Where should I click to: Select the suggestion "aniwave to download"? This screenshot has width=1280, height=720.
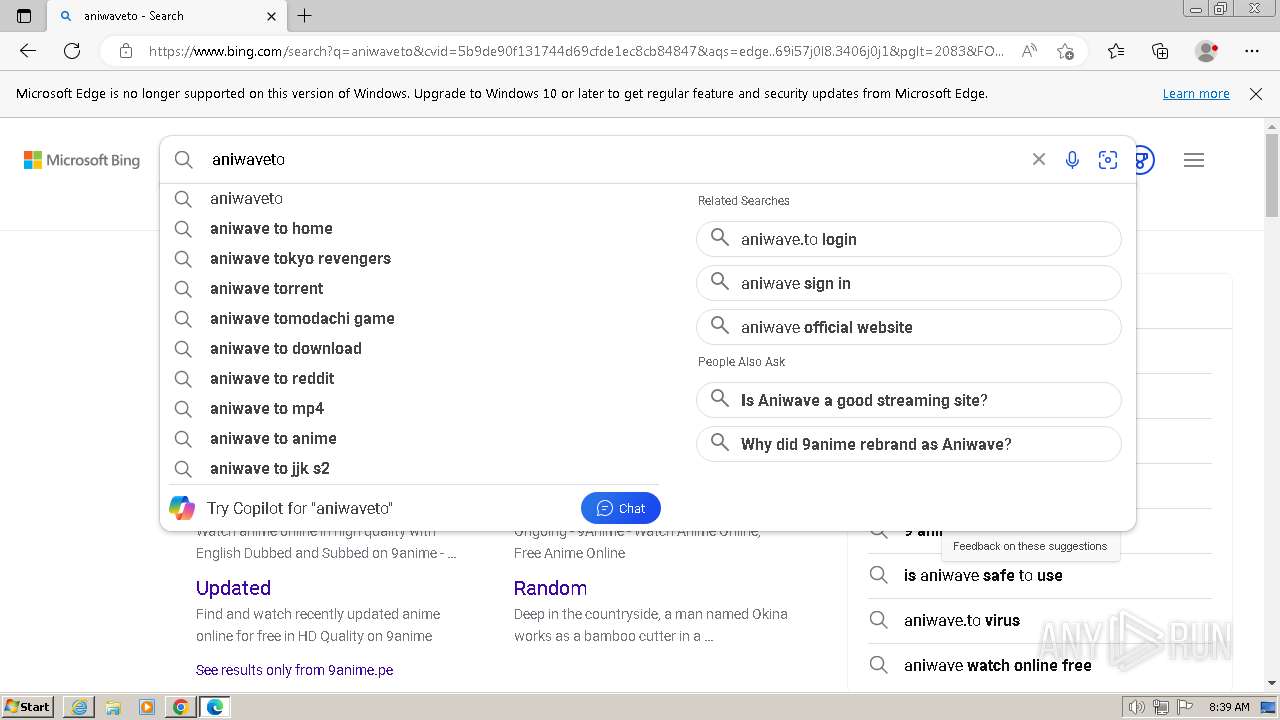pyautogui.click(x=410, y=349)
